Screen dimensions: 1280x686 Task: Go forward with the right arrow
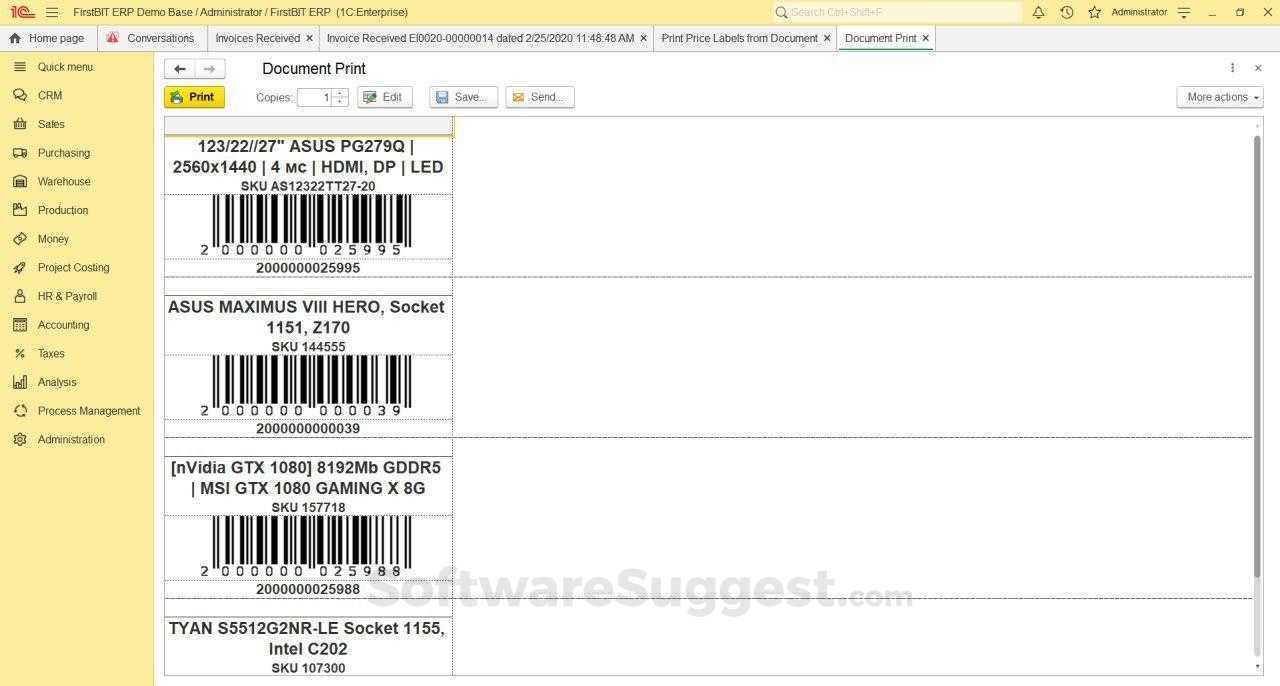pyautogui.click(x=210, y=69)
